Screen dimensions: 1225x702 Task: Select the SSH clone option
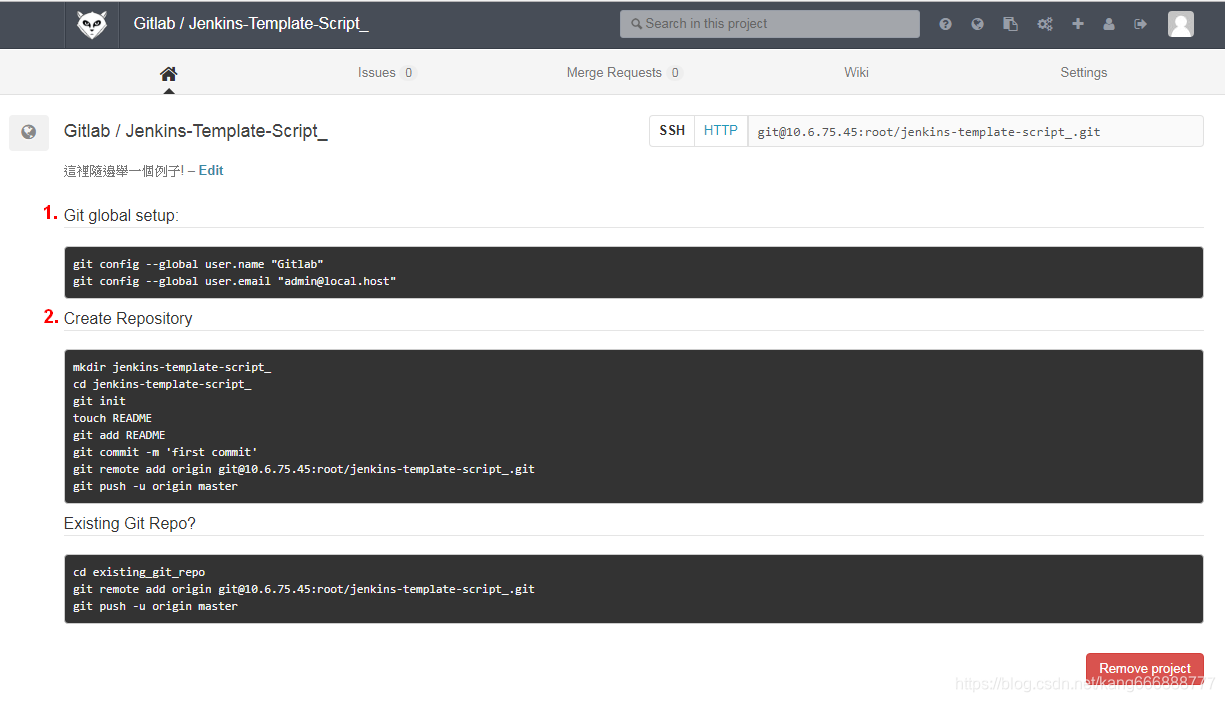click(x=672, y=131)
